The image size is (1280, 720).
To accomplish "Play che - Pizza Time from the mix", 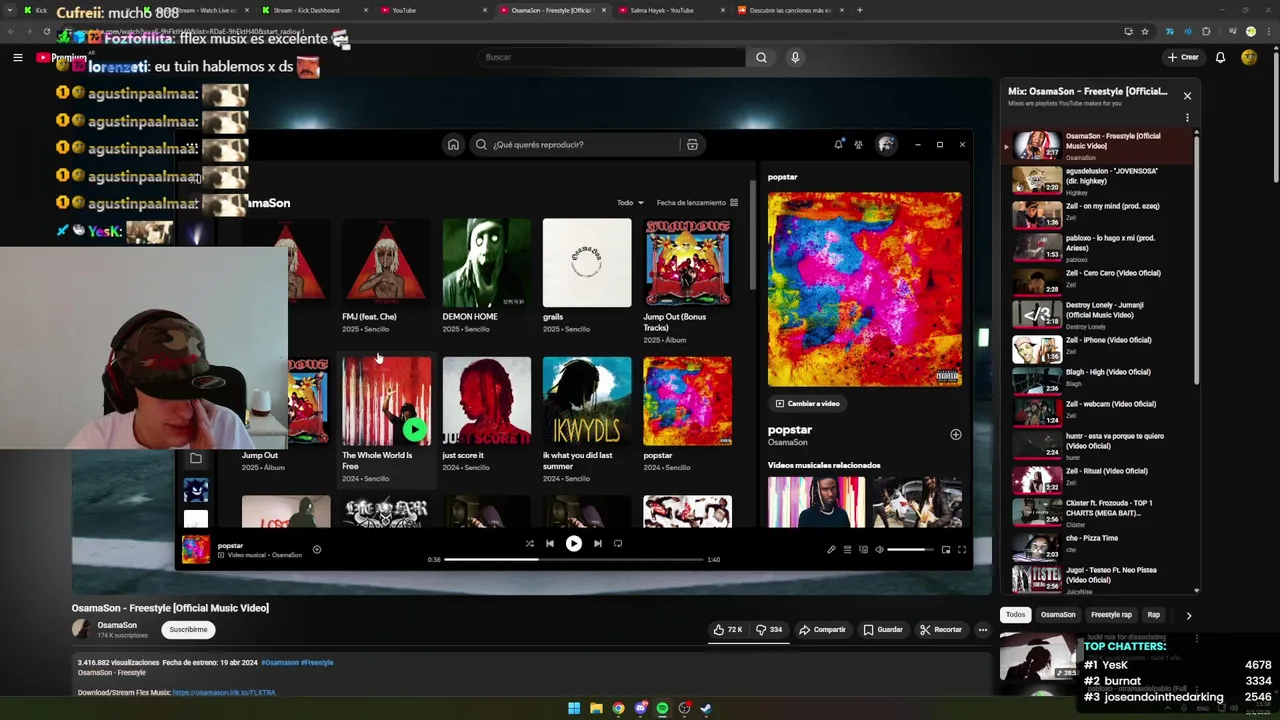I will (1100, 547).
